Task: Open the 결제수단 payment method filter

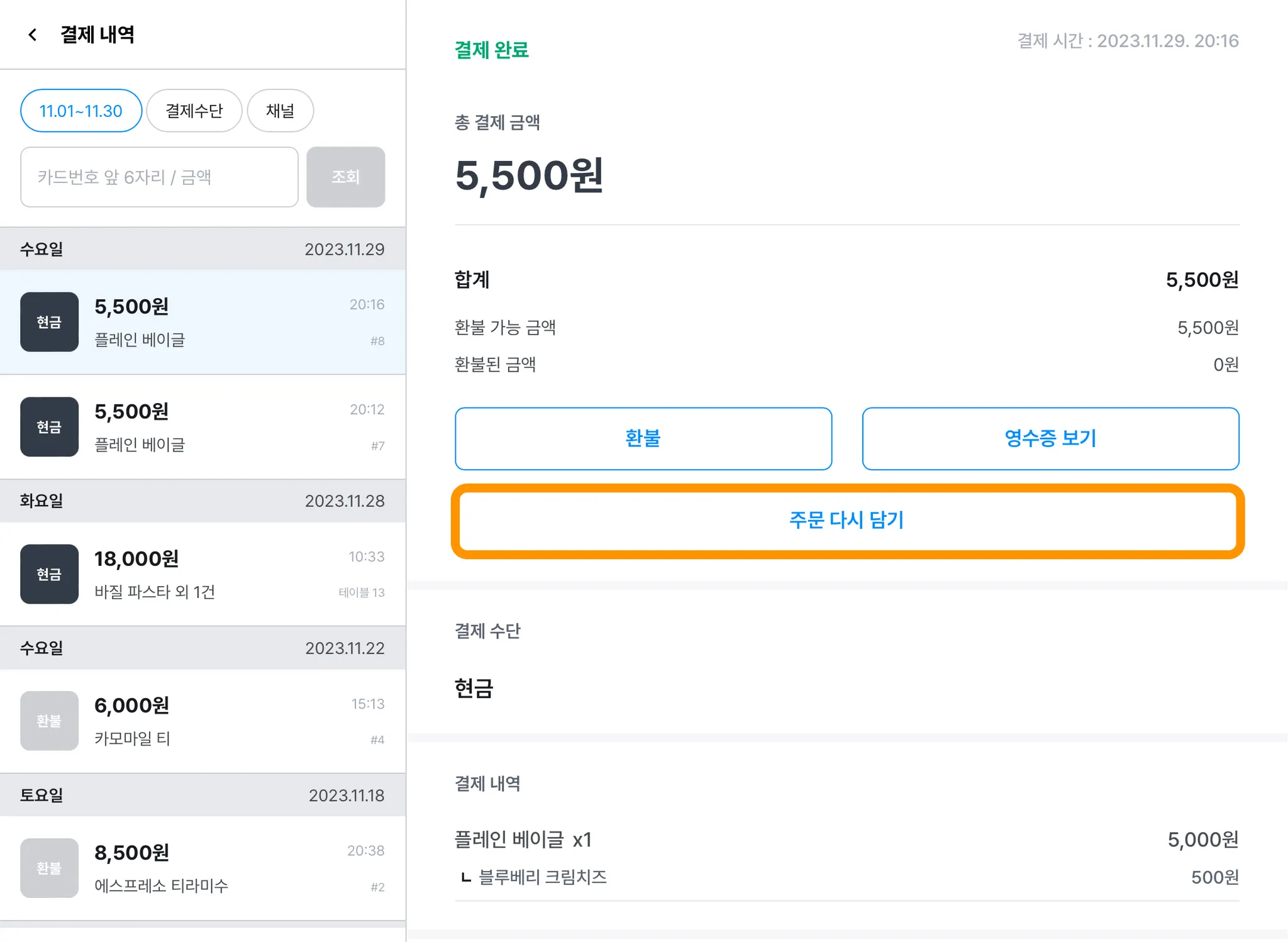Action: tap(194, 111)
